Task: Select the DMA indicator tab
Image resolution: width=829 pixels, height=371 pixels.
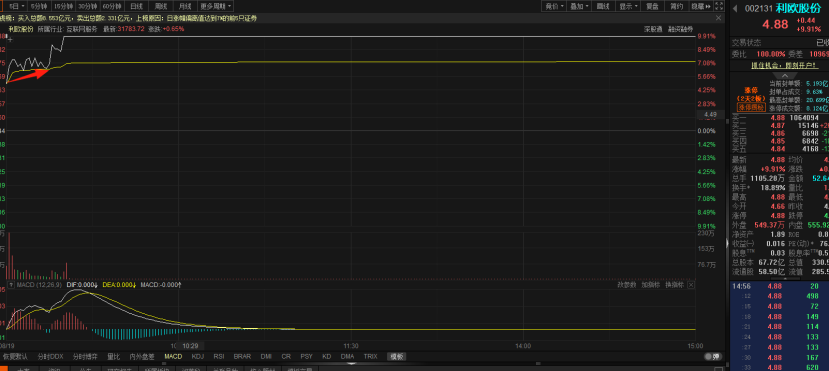Action: click(x=347, y=356)
